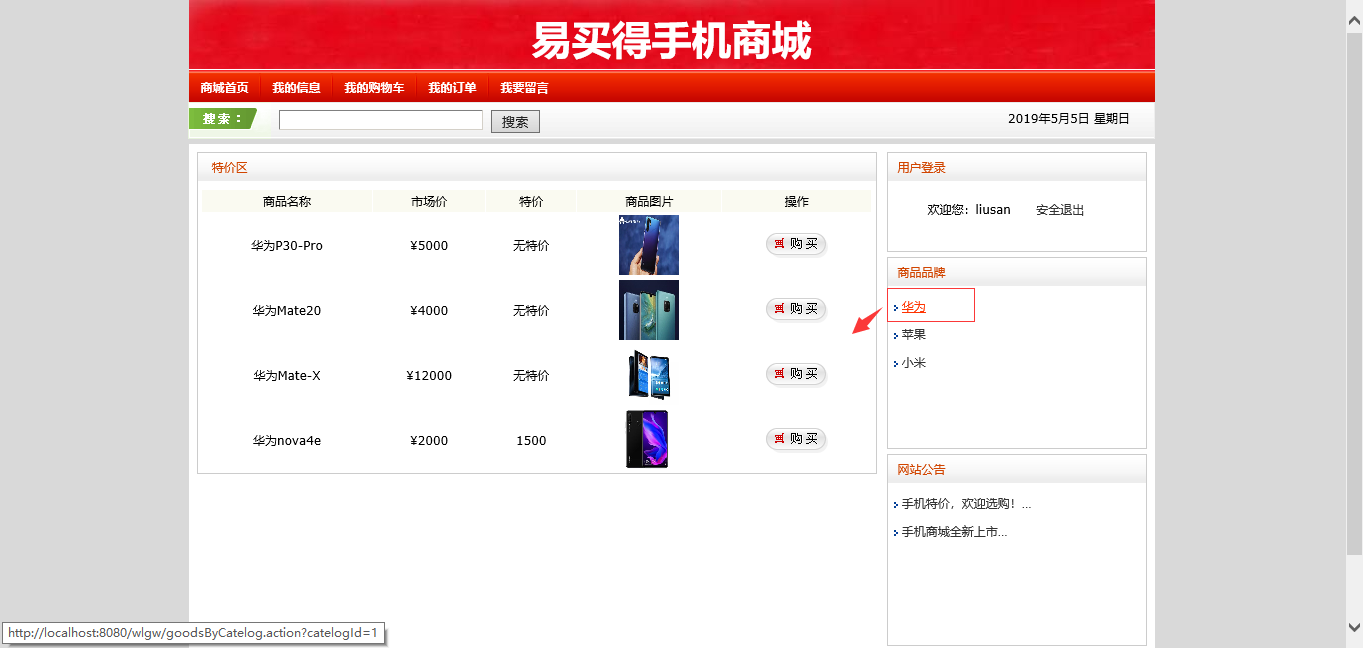Click the 搜索 search button
1363x648 pixels.
[x=515, y=121]
